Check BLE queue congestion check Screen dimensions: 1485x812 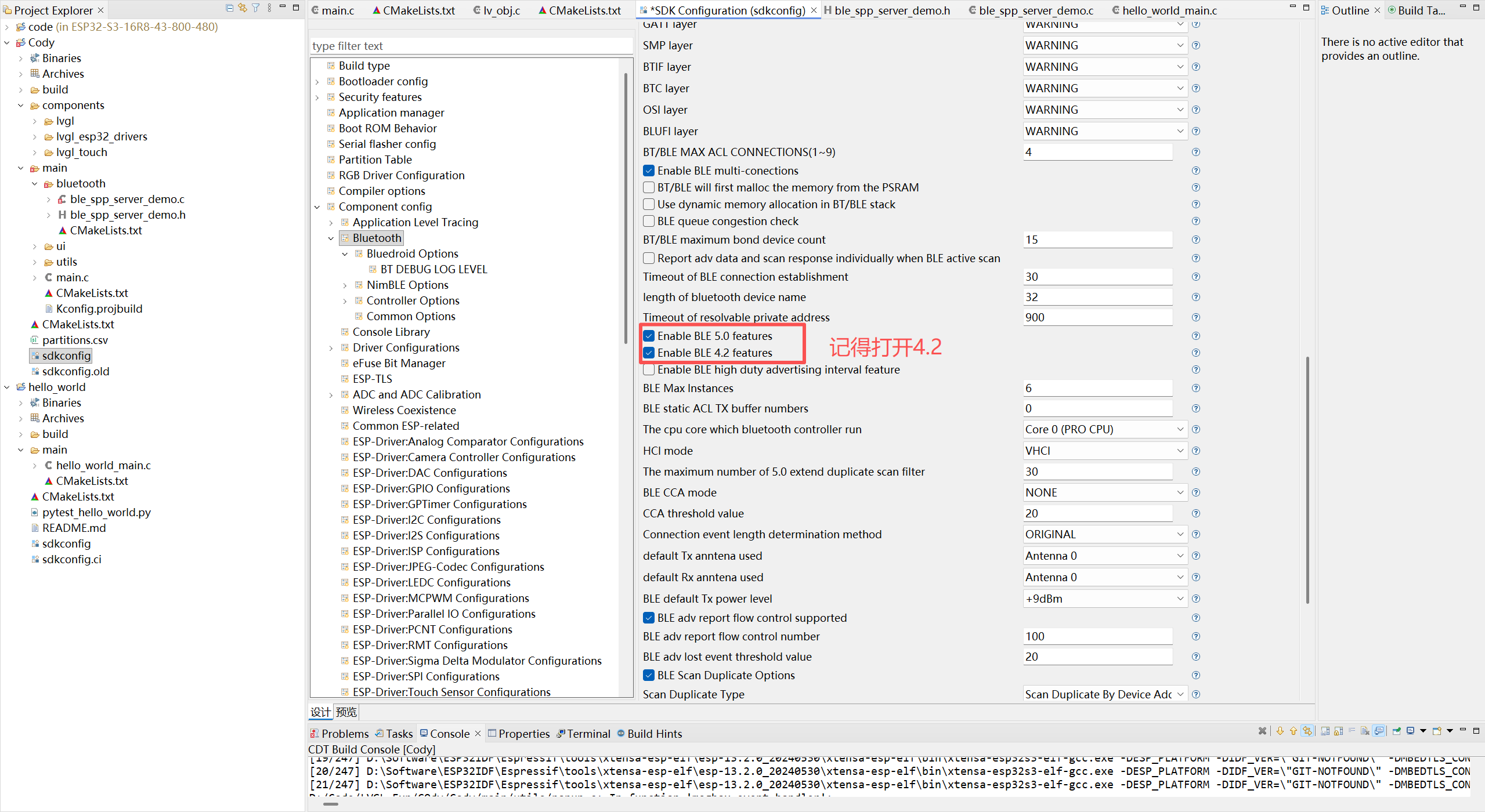point(649,221)
